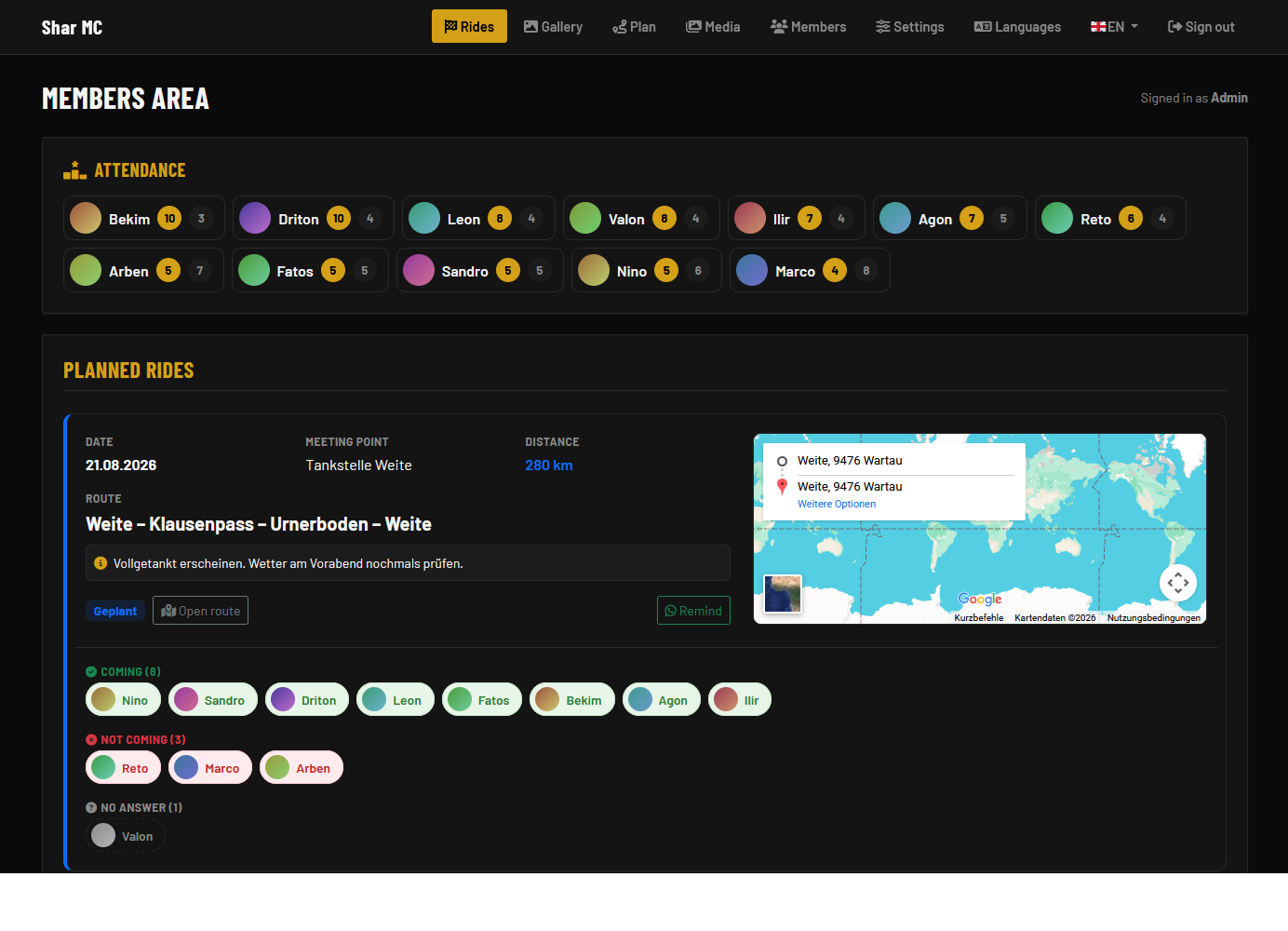This screenshot has height=931, width=1288.
Task: Click Nino's avatar in coming list
Action: tap(103, 699)
